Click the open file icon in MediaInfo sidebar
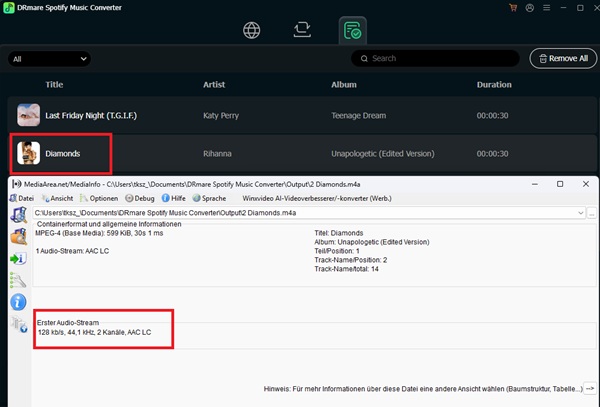The image size is (600, 407). click(x=18, y=215)
